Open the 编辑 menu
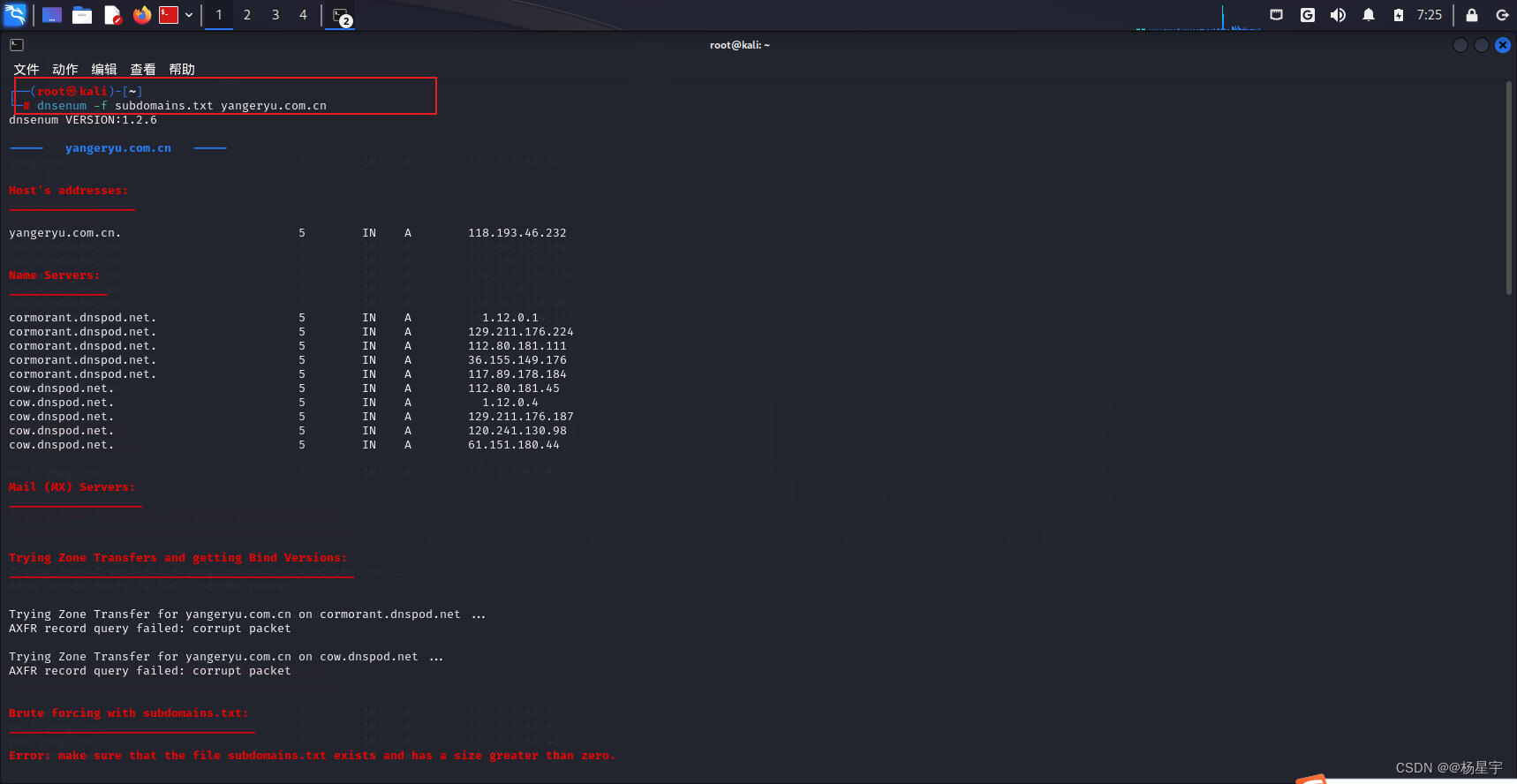 104,69
